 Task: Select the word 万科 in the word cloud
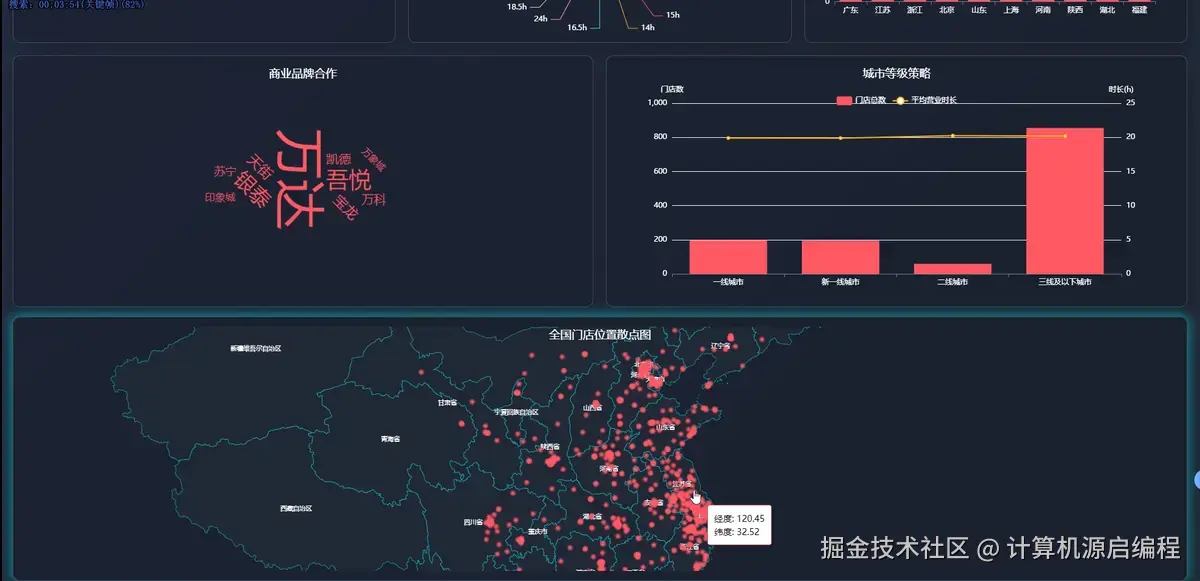click(x=374, y=200)
